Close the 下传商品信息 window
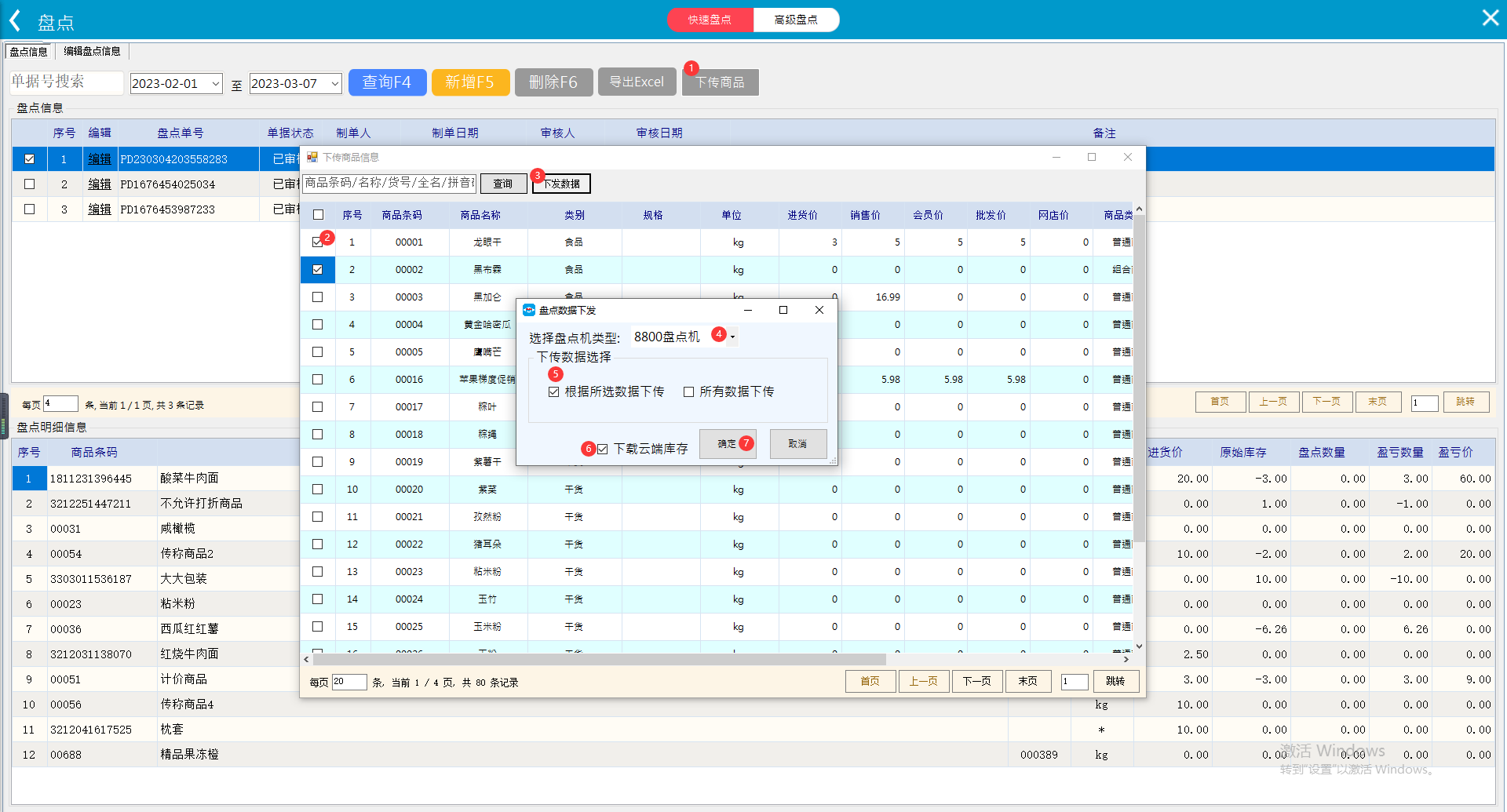Screen dimensions: 1507x812 (x=1127, y=157)
